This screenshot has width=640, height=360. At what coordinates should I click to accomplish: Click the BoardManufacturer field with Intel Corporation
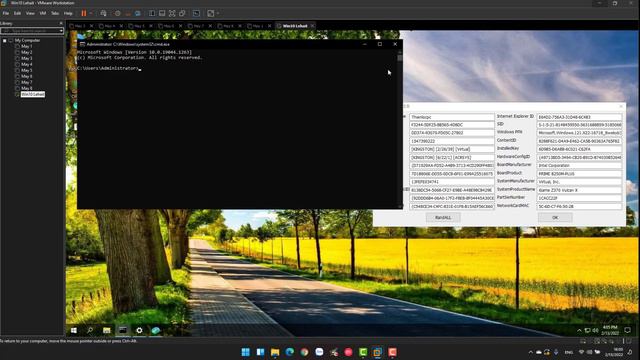579,165
